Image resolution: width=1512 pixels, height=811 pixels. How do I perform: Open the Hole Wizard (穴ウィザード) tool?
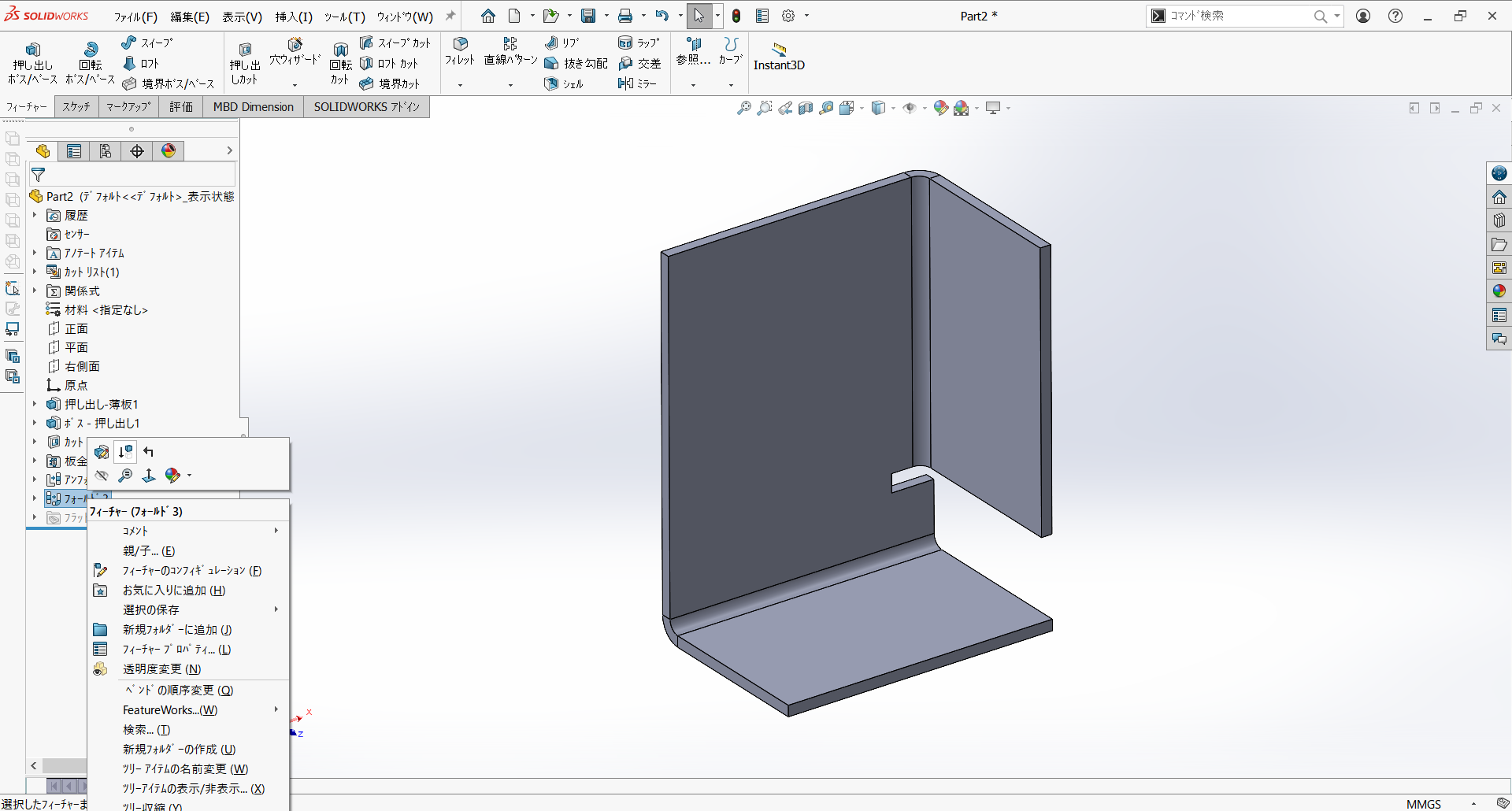295,52
